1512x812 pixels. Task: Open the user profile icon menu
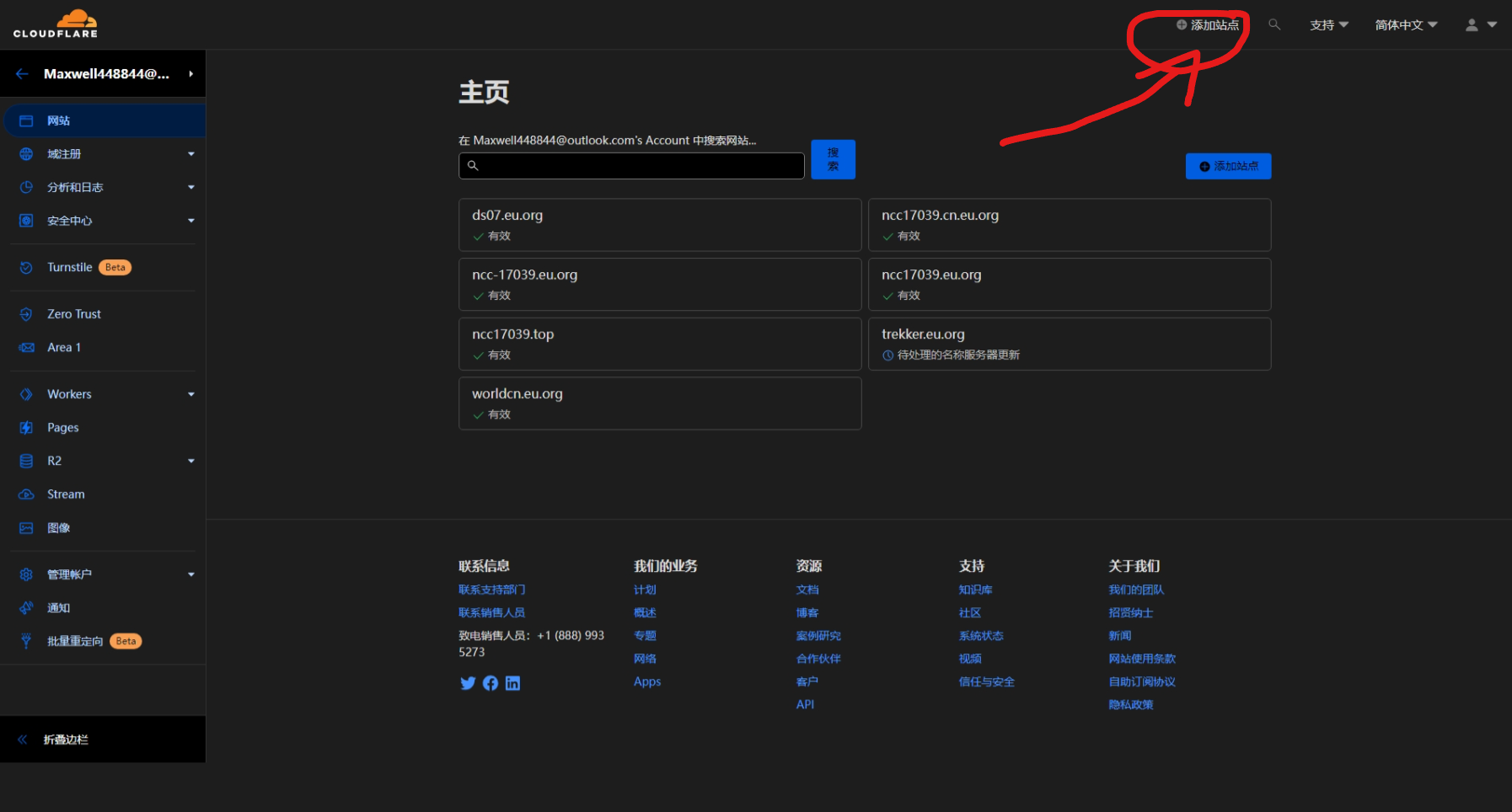coord(1480,25)
